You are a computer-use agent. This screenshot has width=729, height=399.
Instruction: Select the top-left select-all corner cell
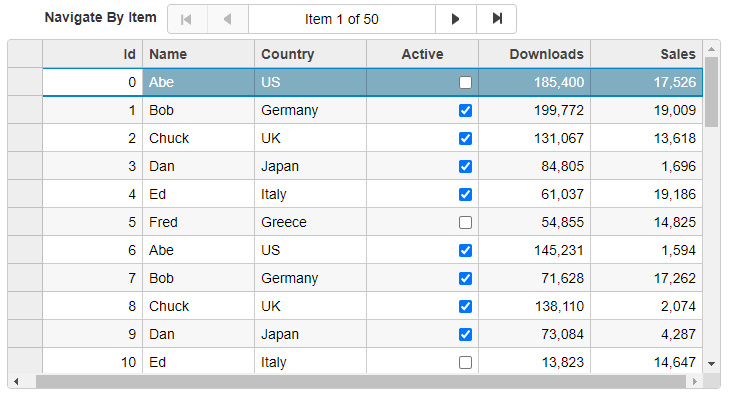[25, 54]
